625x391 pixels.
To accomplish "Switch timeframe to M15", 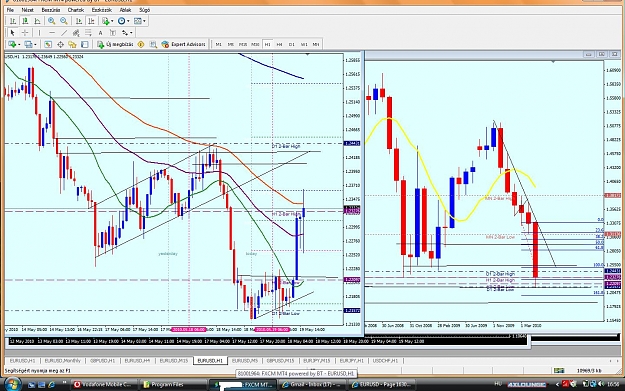I will 243,44.
